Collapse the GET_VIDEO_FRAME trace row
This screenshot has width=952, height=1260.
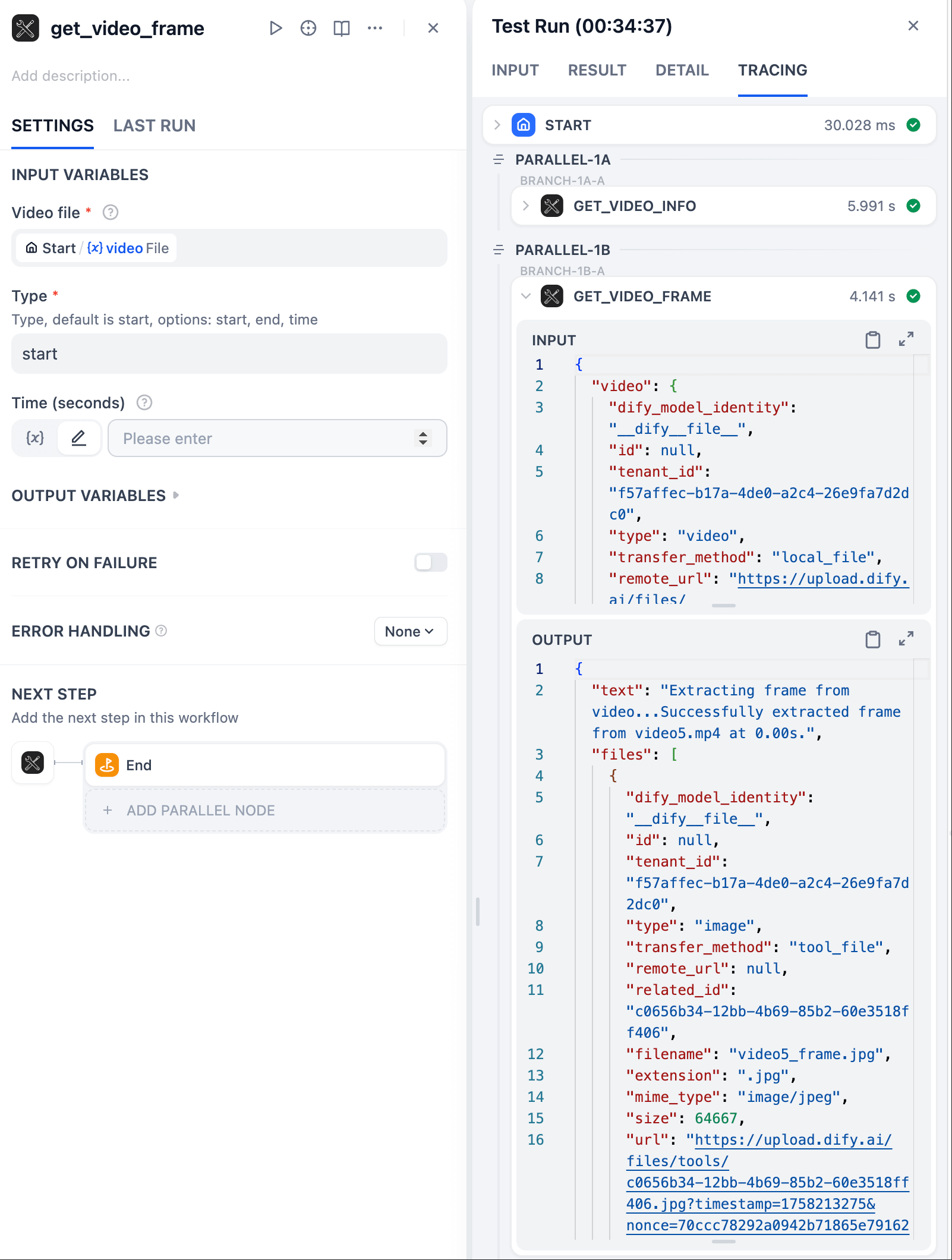(526, 296)
